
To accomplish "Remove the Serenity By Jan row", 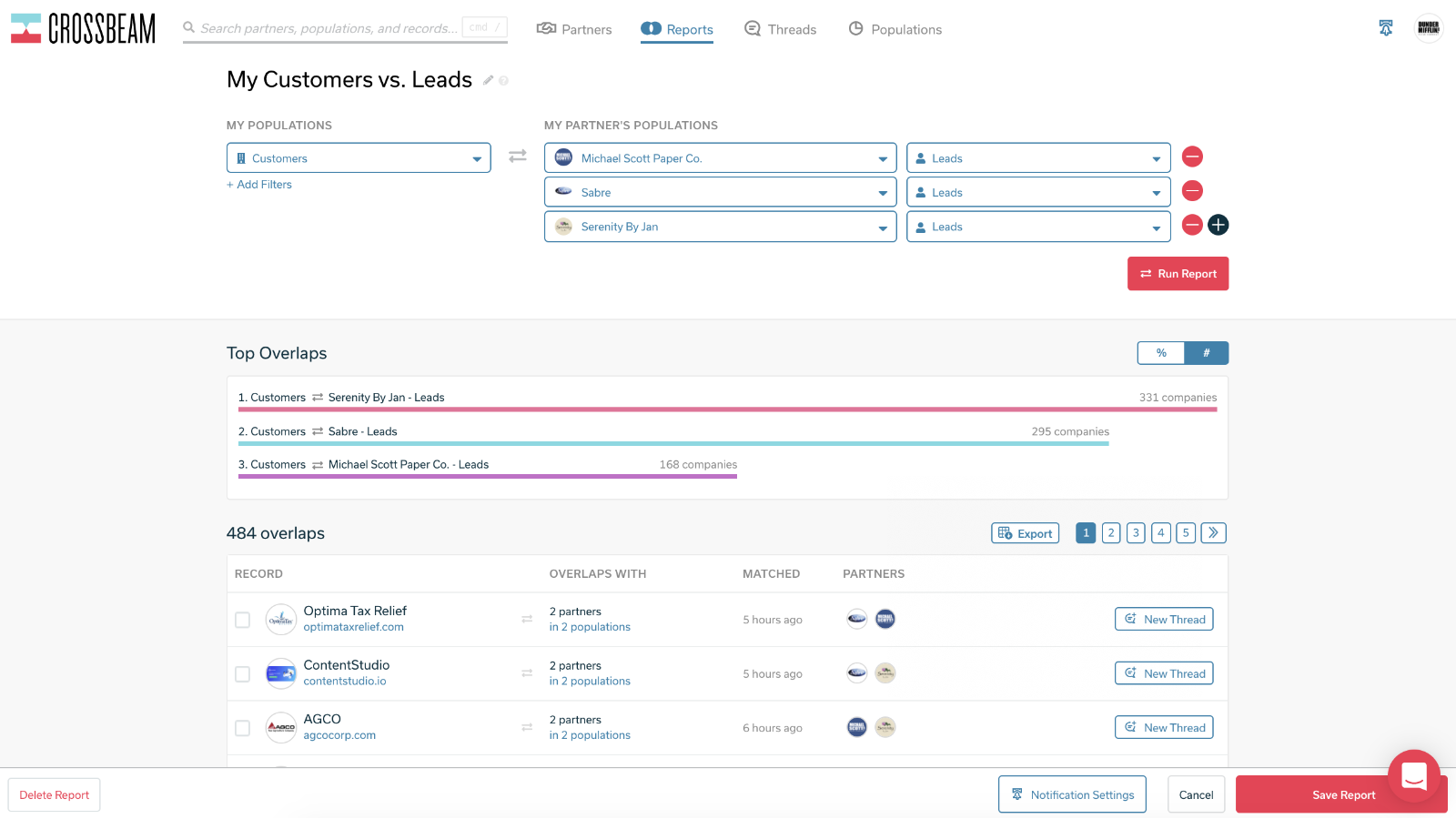I will pos(1192,225).
